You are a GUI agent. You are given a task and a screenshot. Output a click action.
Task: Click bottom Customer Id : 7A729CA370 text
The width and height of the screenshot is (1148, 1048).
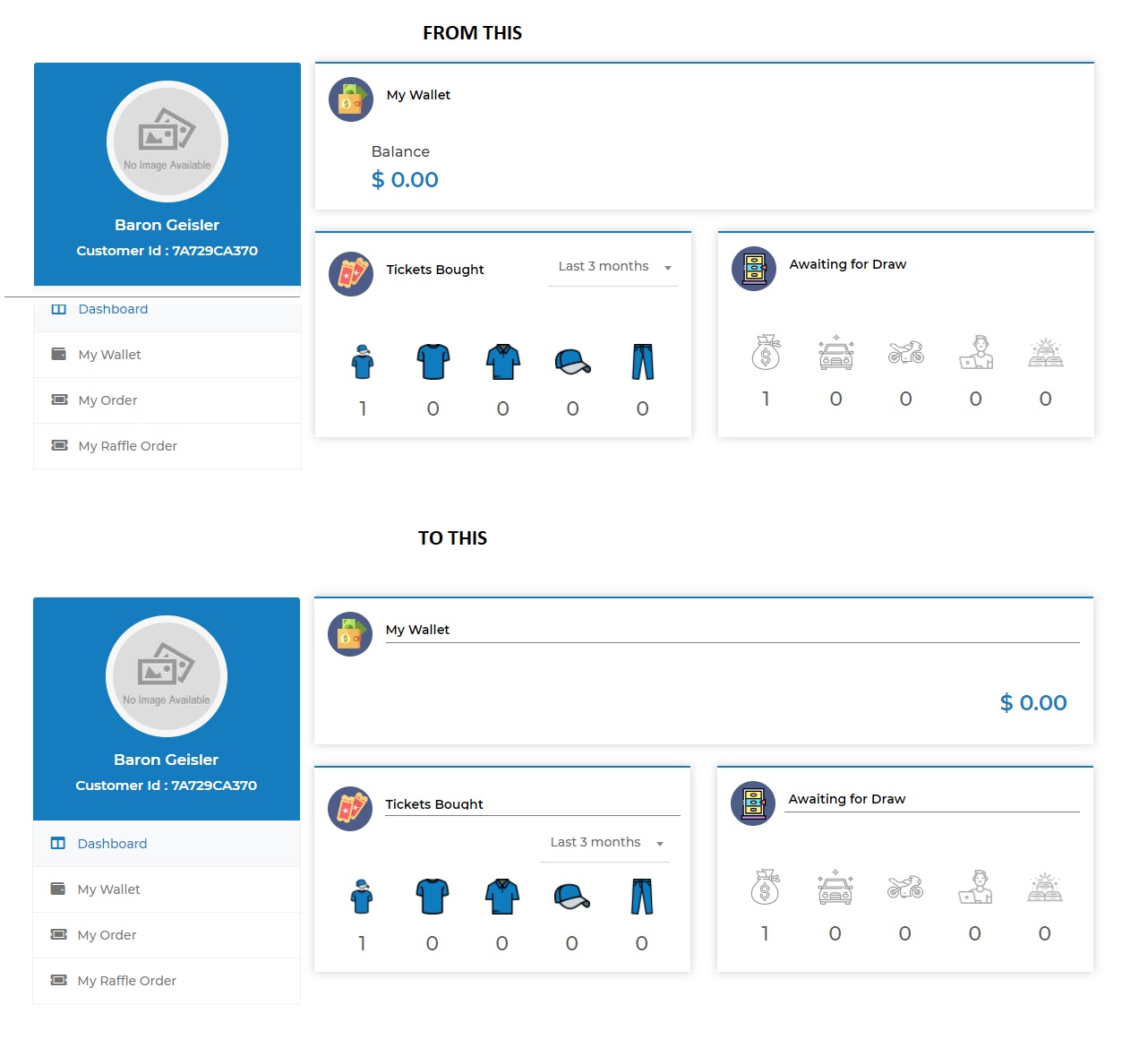(x=167, y=786)
